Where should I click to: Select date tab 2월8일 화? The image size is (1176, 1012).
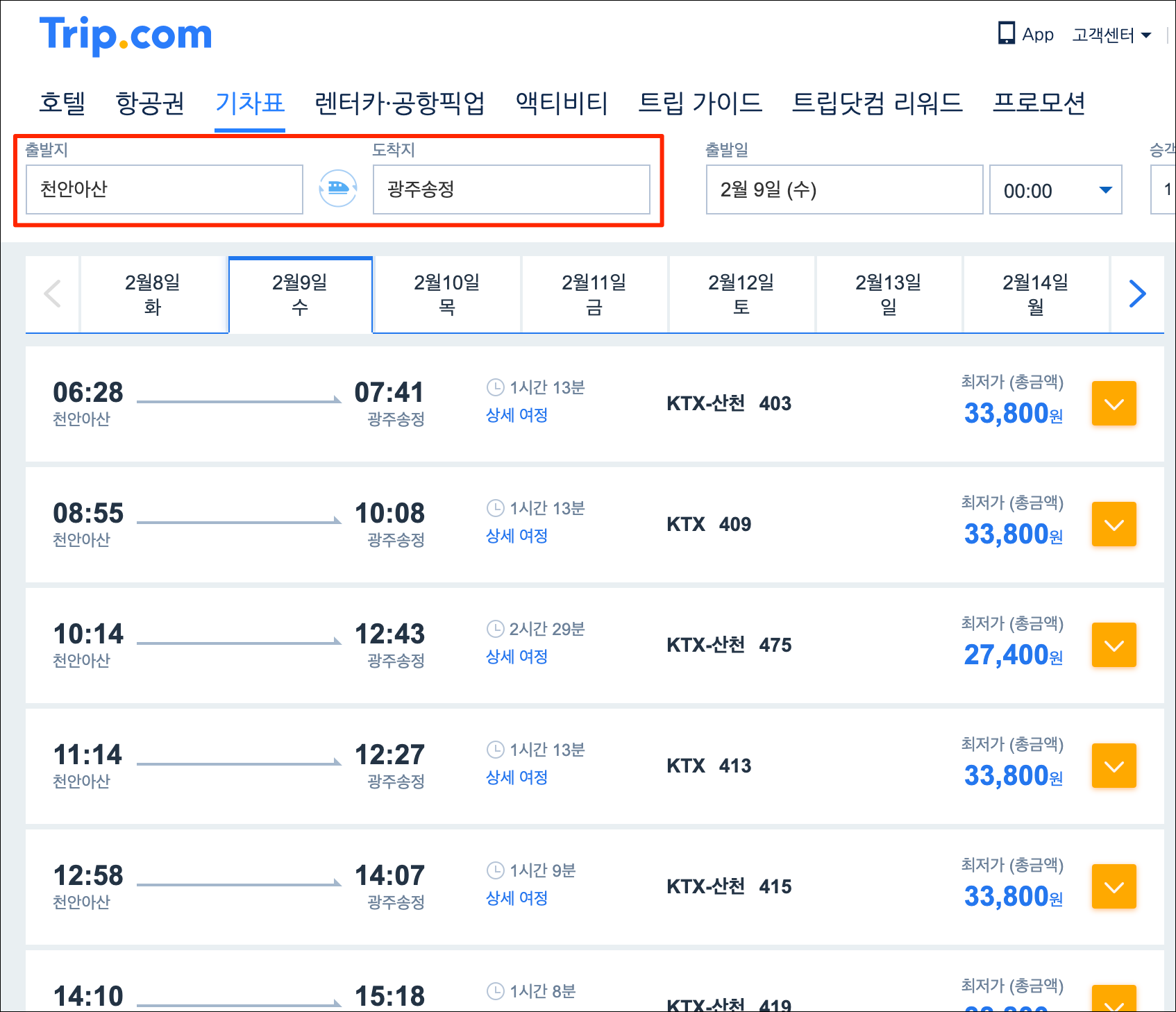[x=153, y=294]
